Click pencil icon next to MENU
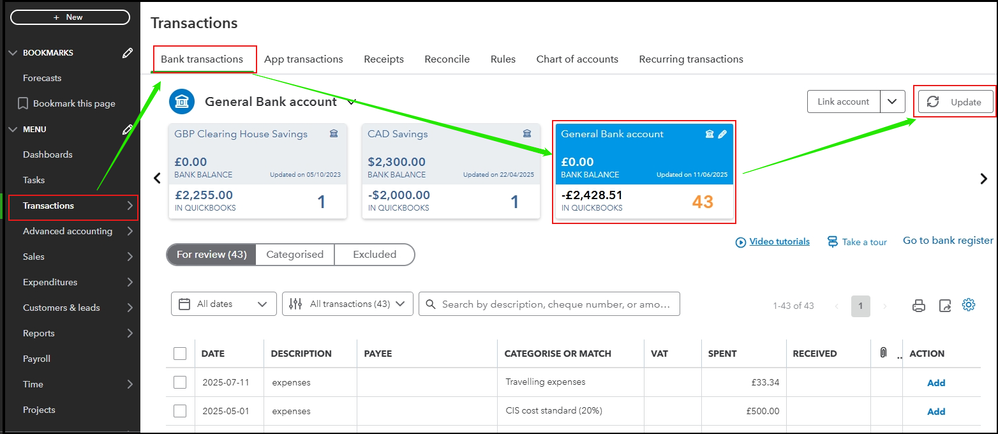Image resolution: width=998 pixels, height=434 pixels. [127, 129]
